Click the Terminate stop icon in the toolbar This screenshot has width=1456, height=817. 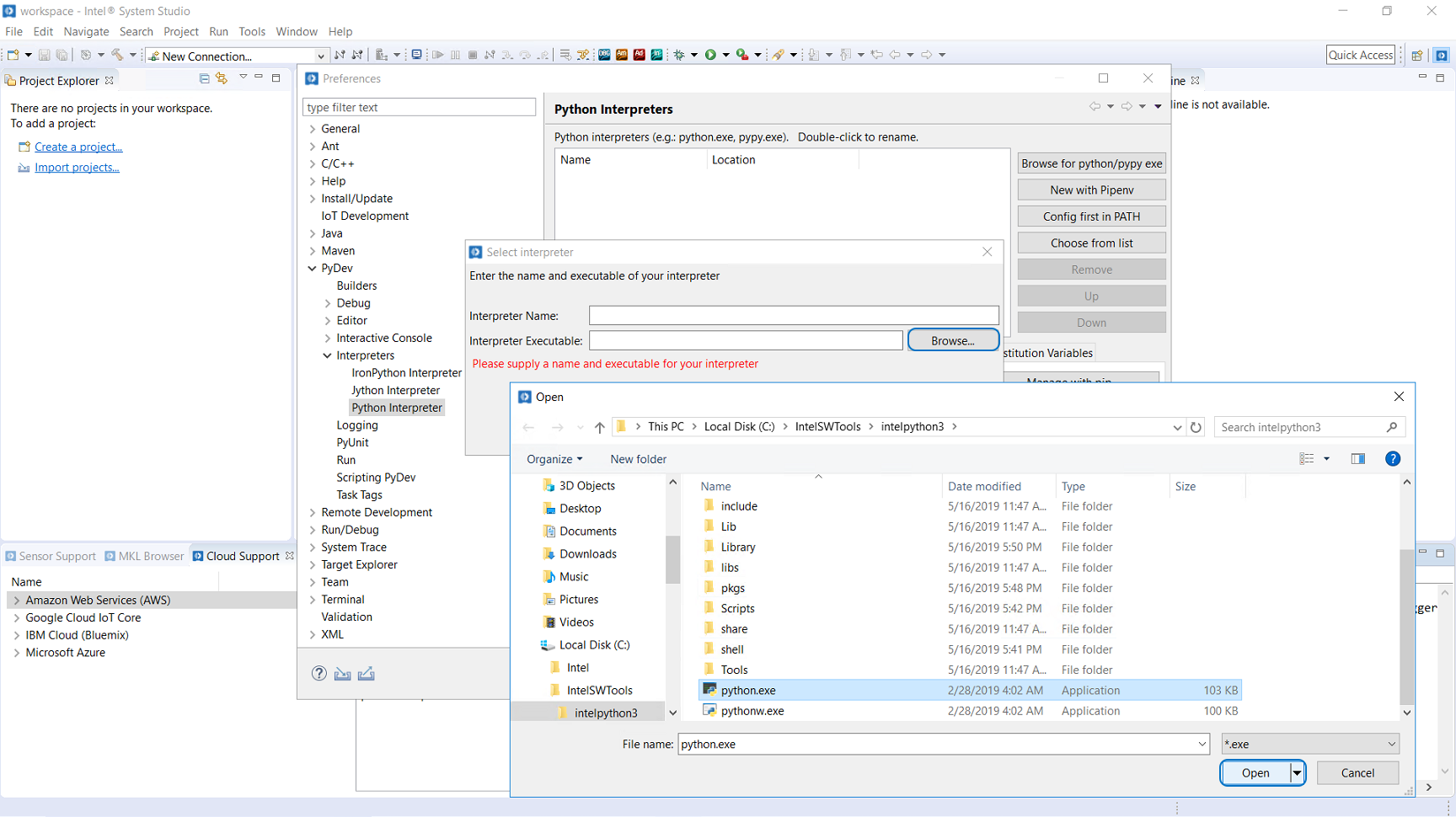pos(473,55)
